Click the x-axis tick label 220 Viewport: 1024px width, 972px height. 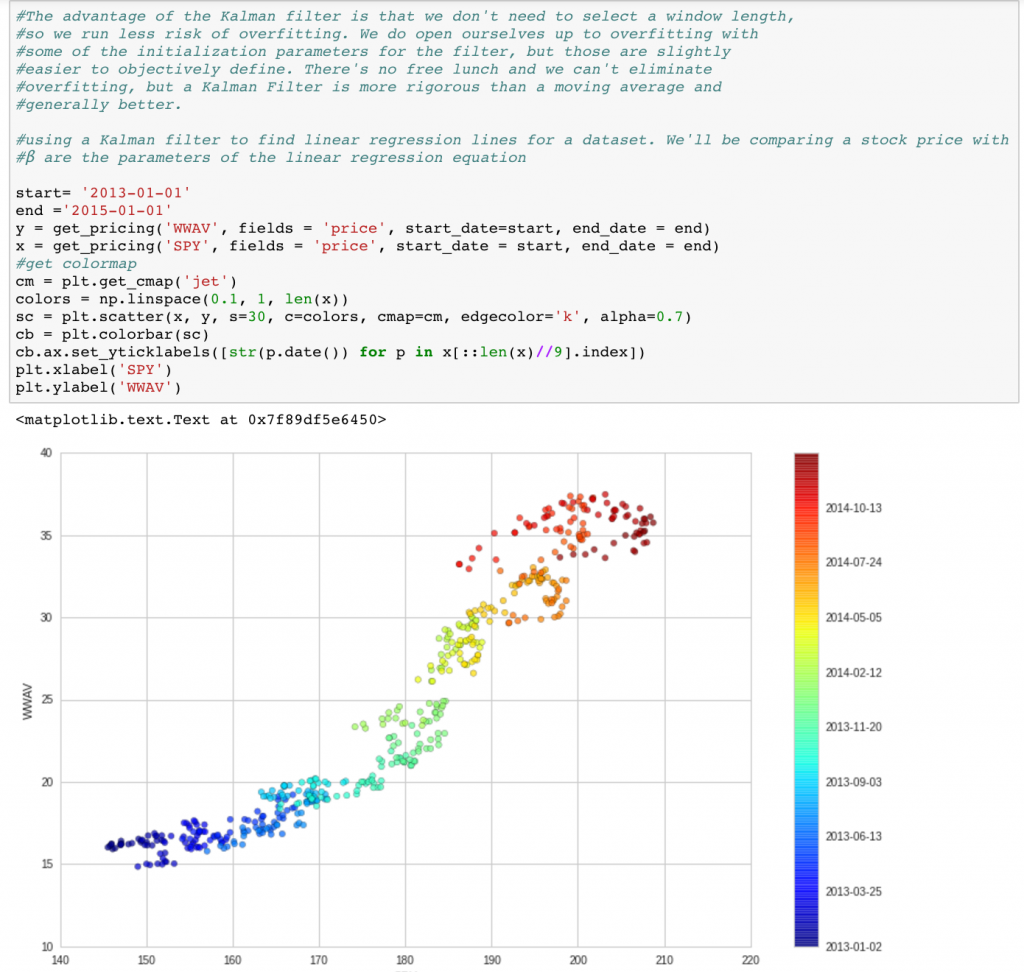tap(750, 960)
